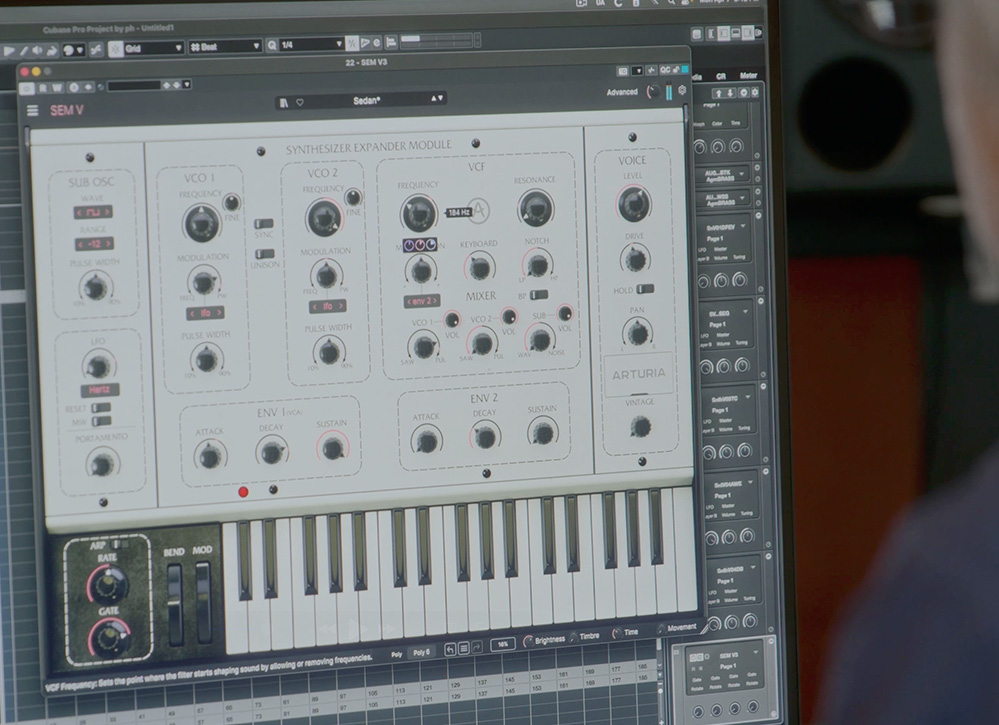Switch to the Meter tab in the right panel
Image resolution: width=999 pixels, height=725 pixels.
(x=748, y=76)
